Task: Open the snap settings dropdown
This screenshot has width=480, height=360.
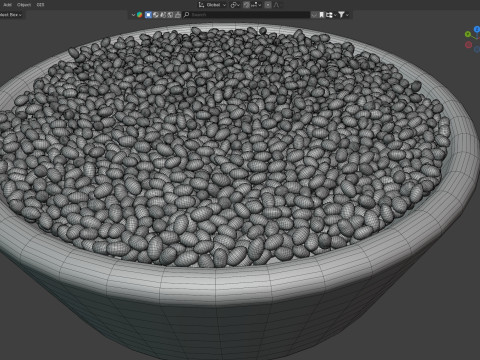Action: (x=256, y=5)
